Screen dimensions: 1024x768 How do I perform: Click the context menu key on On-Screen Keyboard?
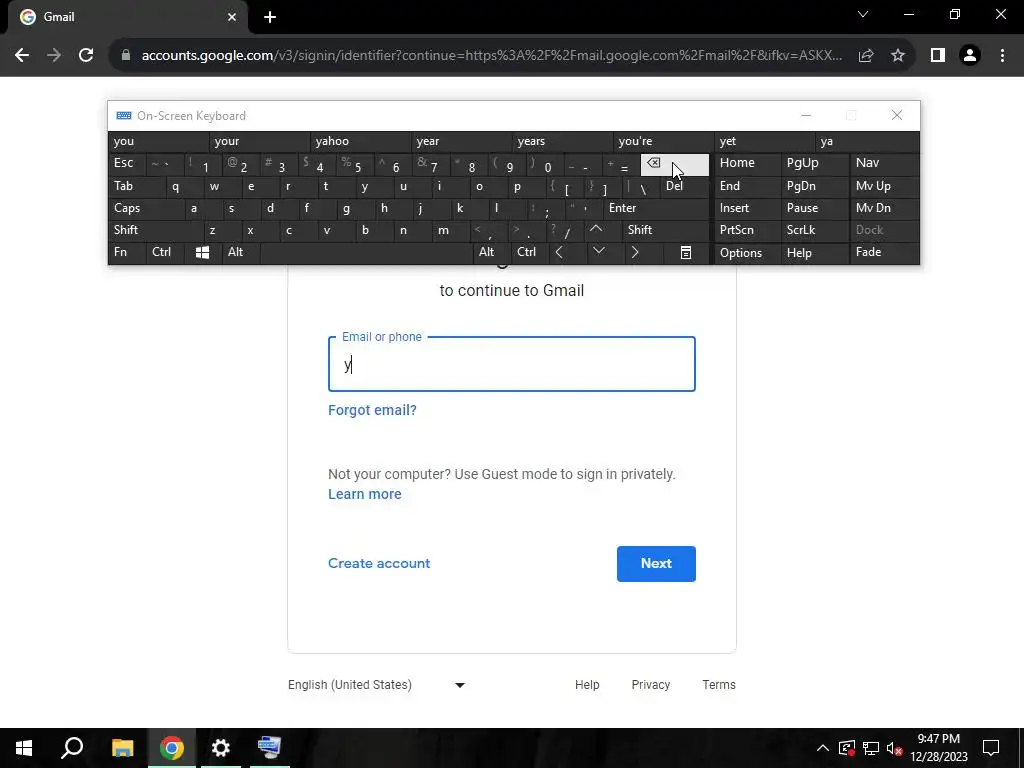(x=686, y=253)
